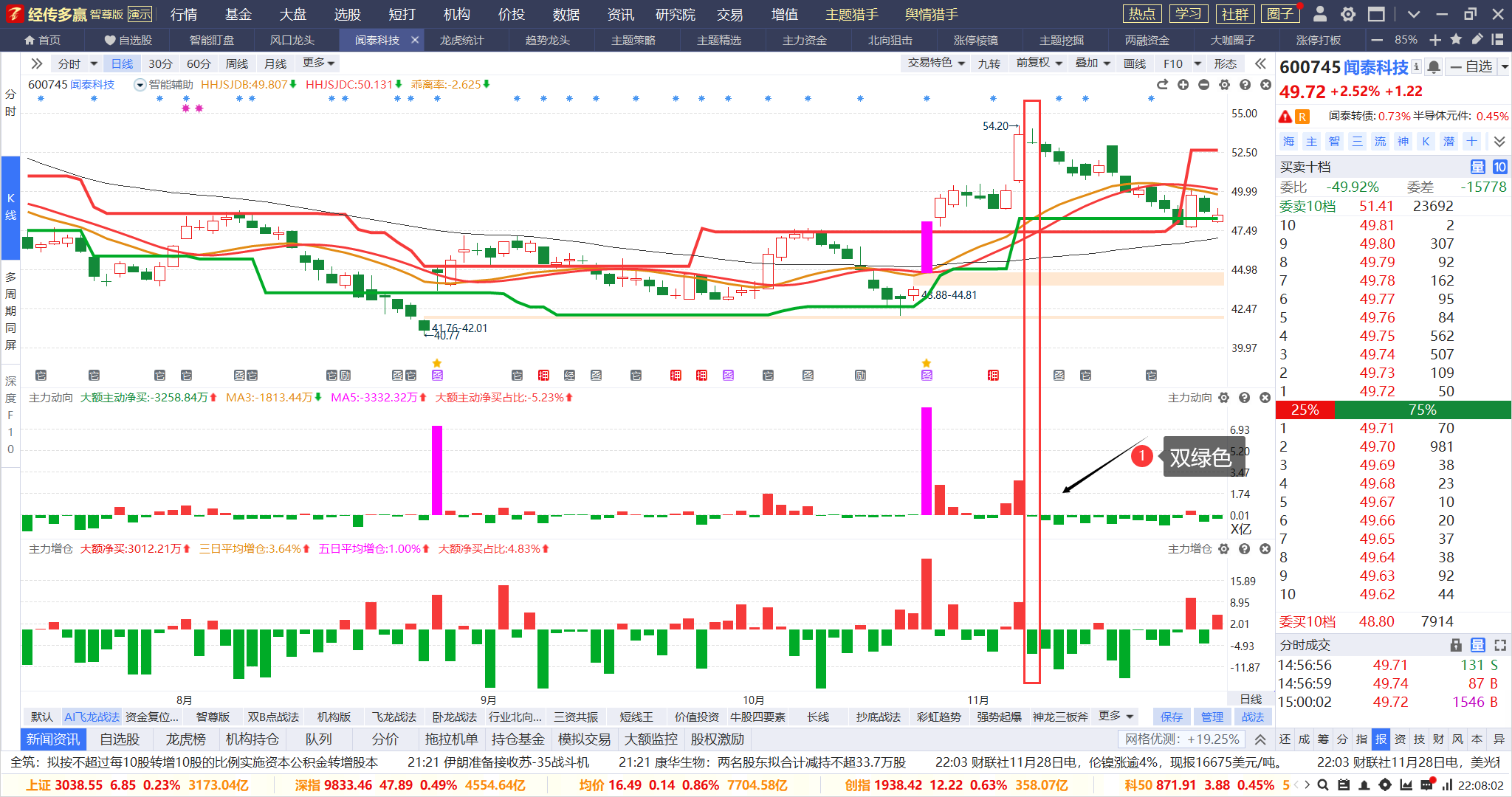Switch to the 龙虎统计 tab
Image resolution: width=1512 pixels, height=797 pixels.
pyautogui.click(x=462, y=40)
